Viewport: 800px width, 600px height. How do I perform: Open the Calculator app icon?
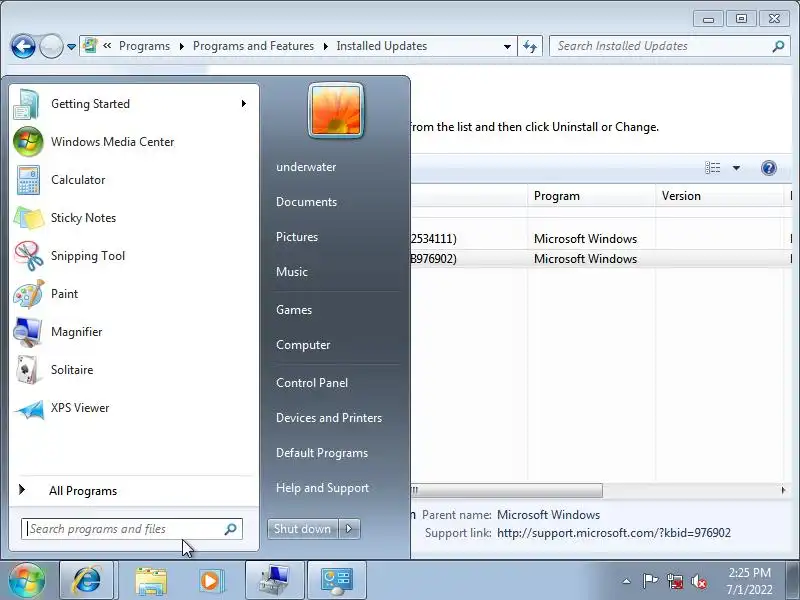28,180
